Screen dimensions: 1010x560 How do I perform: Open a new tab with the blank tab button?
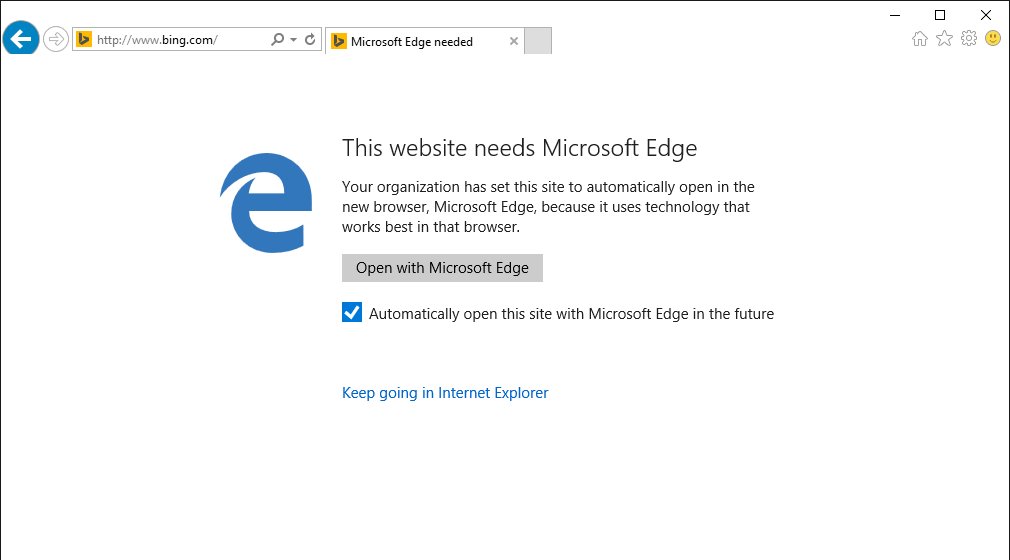tap(538, 42)
